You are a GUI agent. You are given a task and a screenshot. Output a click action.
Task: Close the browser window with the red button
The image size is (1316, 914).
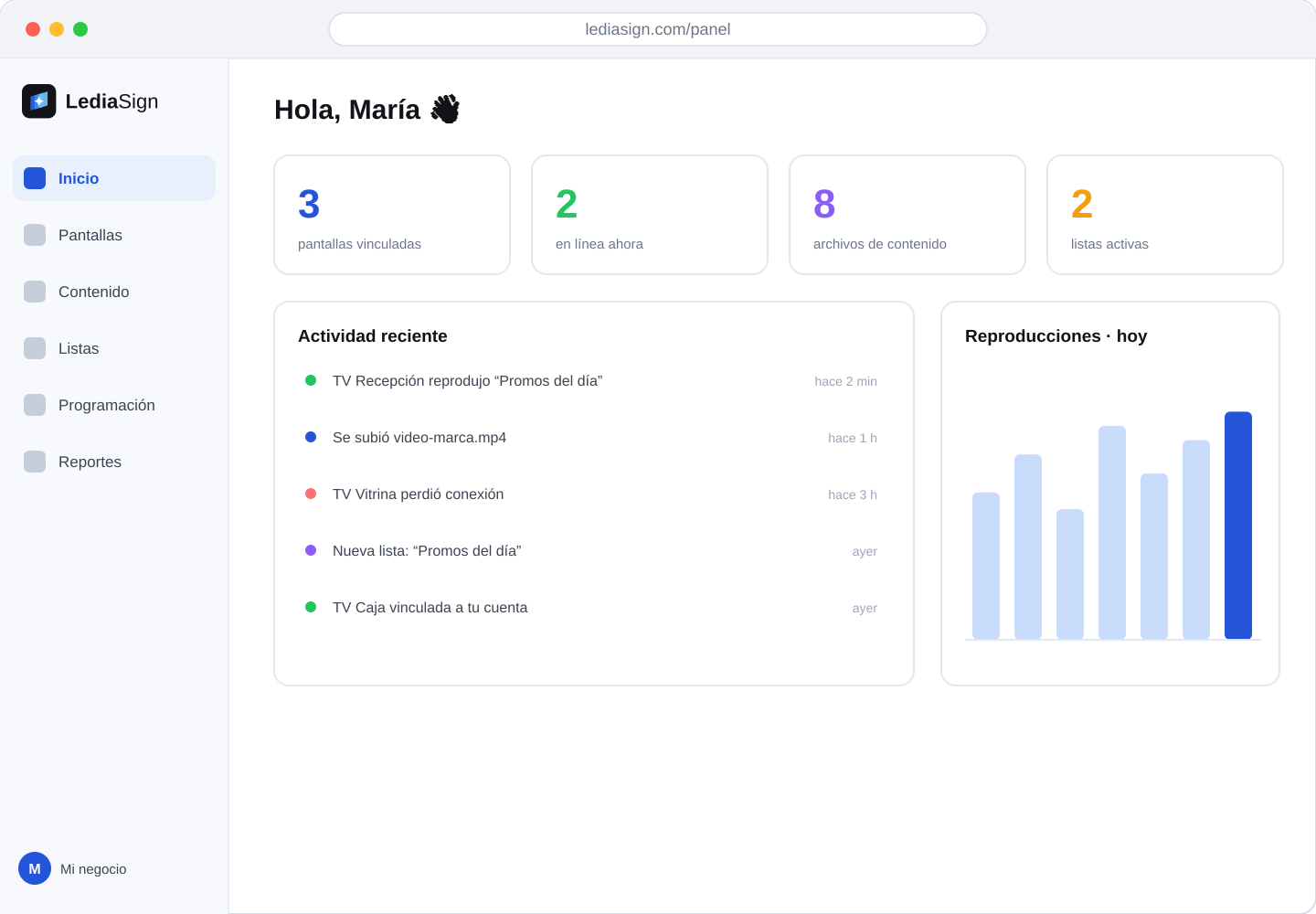point(33,29)
